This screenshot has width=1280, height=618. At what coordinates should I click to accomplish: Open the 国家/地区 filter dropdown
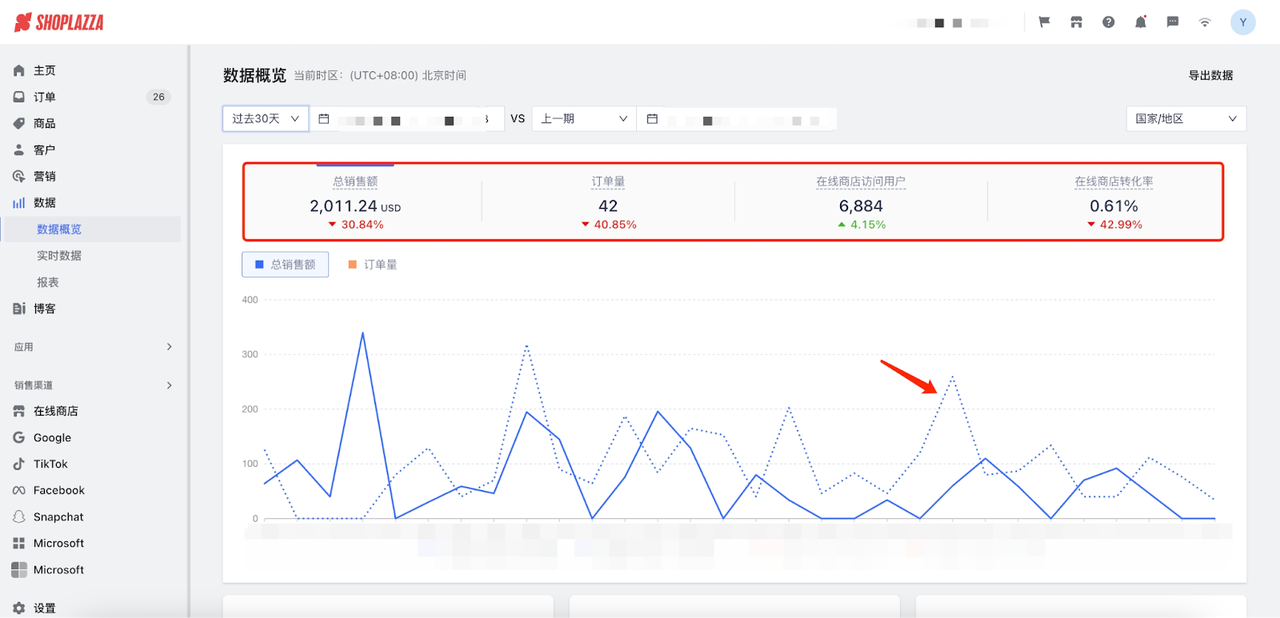point(1185,119)
